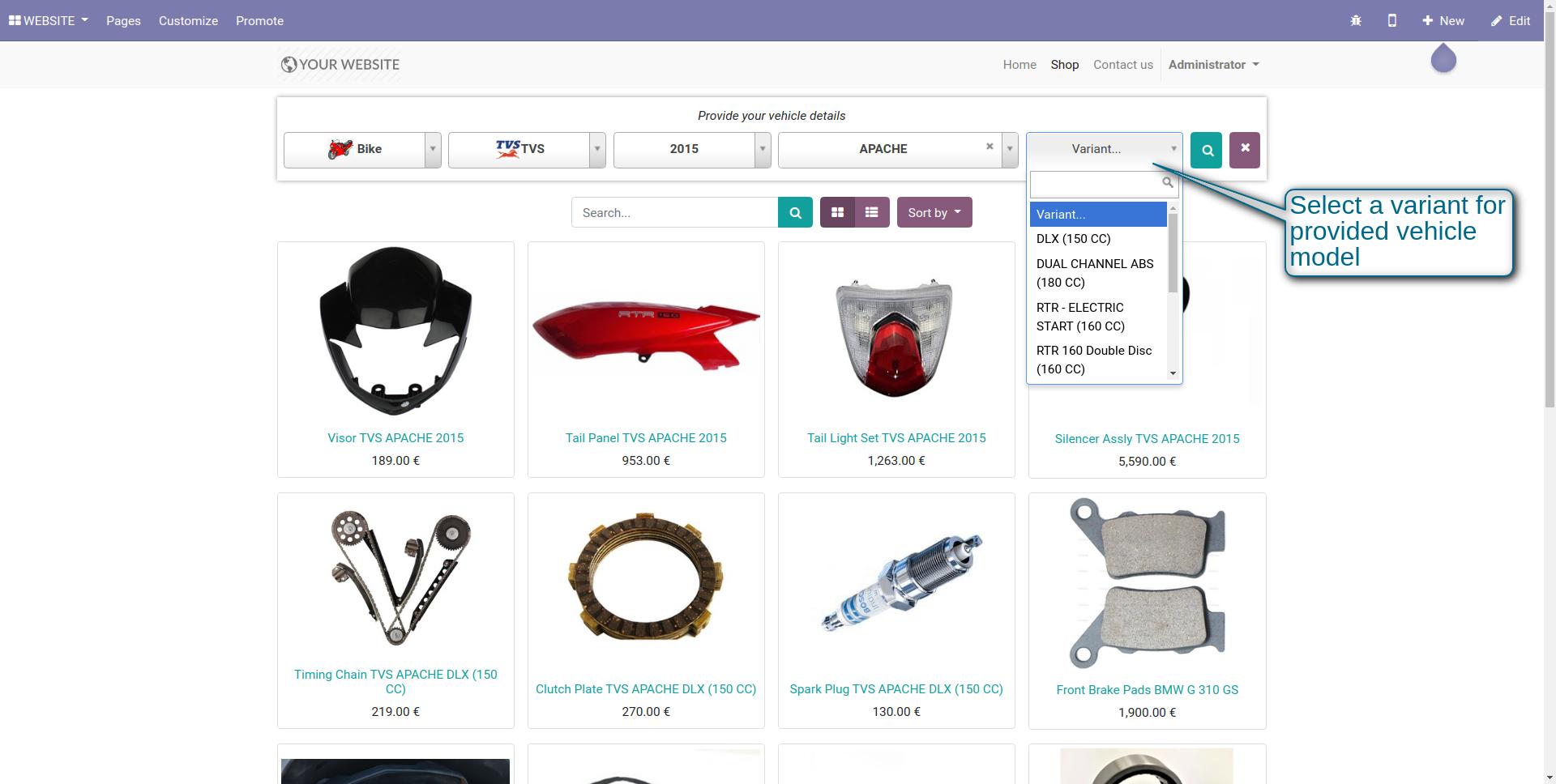
Task: Toggle mobile preview phone icon
Action: (1392, 20)
